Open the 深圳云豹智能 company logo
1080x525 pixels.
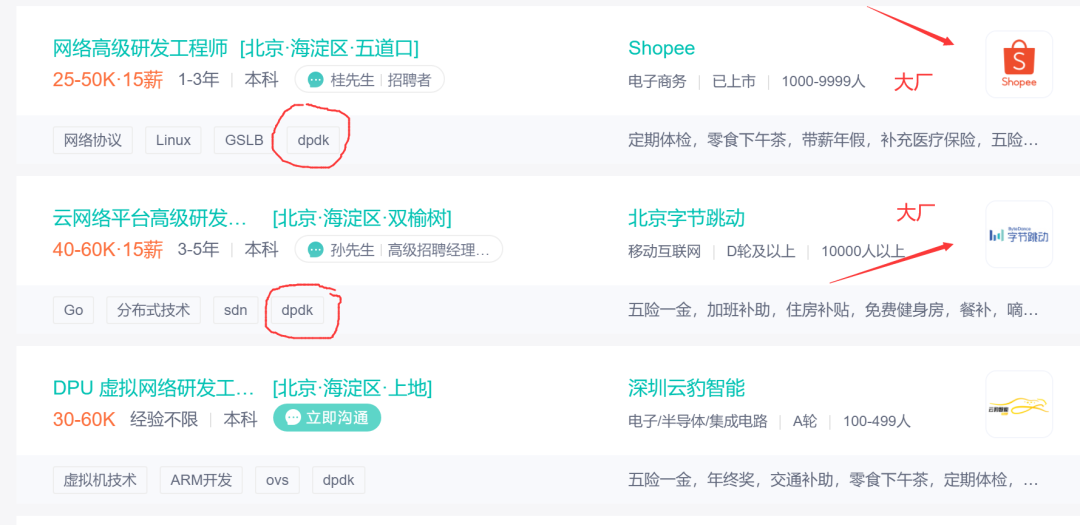[x=1018, y=404]
